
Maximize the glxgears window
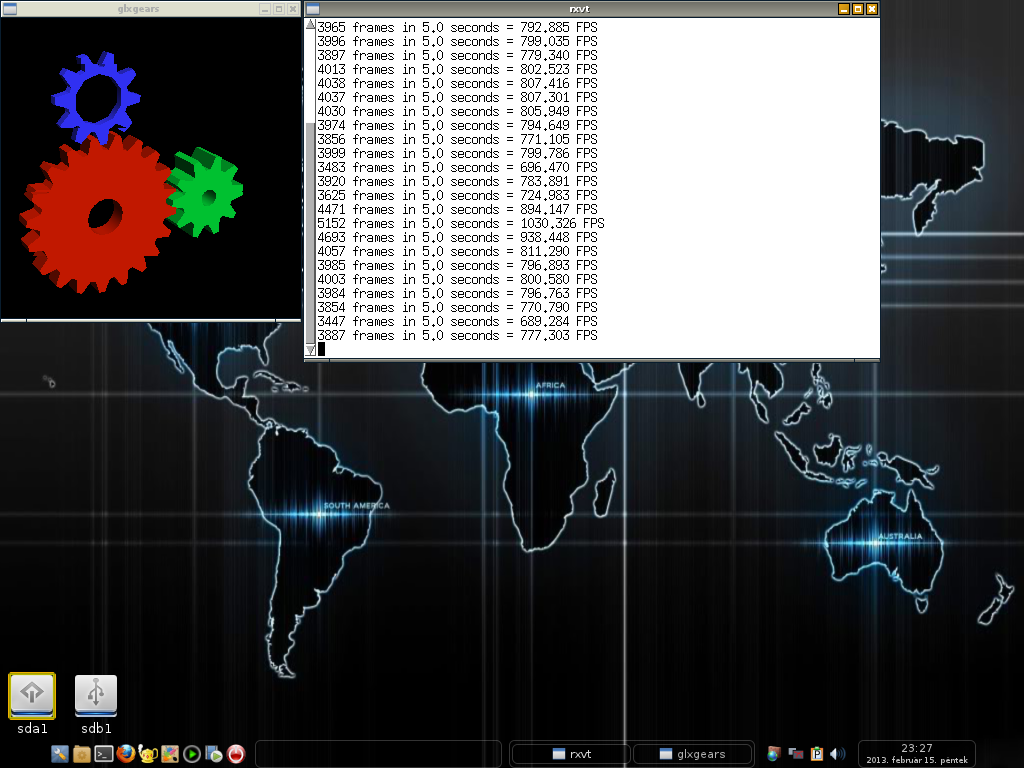(279, 9)
